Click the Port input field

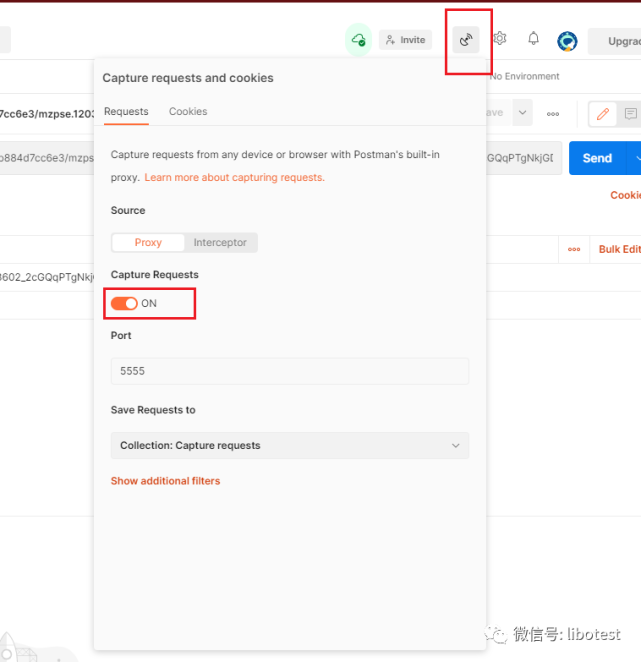290,371
